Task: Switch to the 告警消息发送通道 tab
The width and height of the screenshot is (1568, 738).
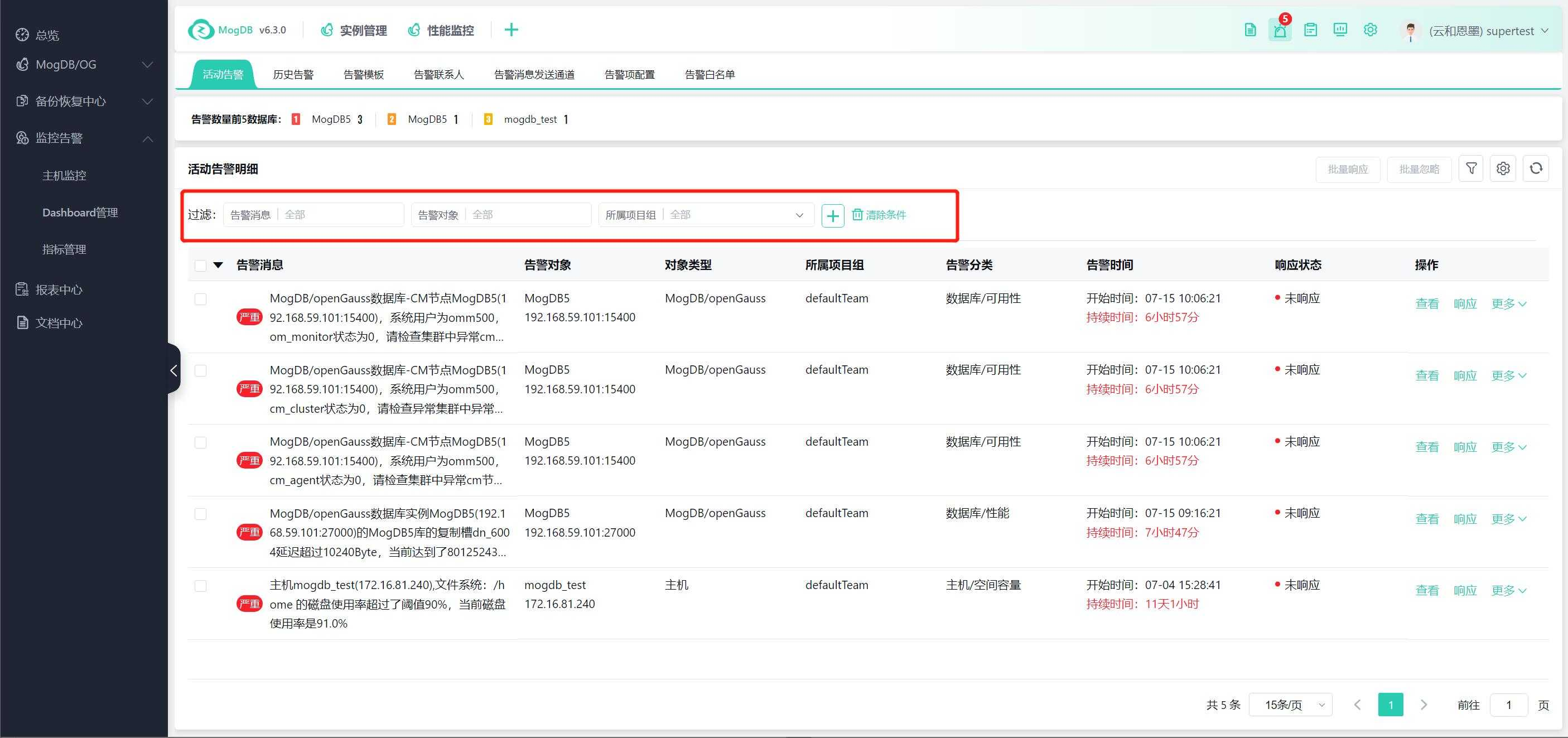Action: (534, 74)
